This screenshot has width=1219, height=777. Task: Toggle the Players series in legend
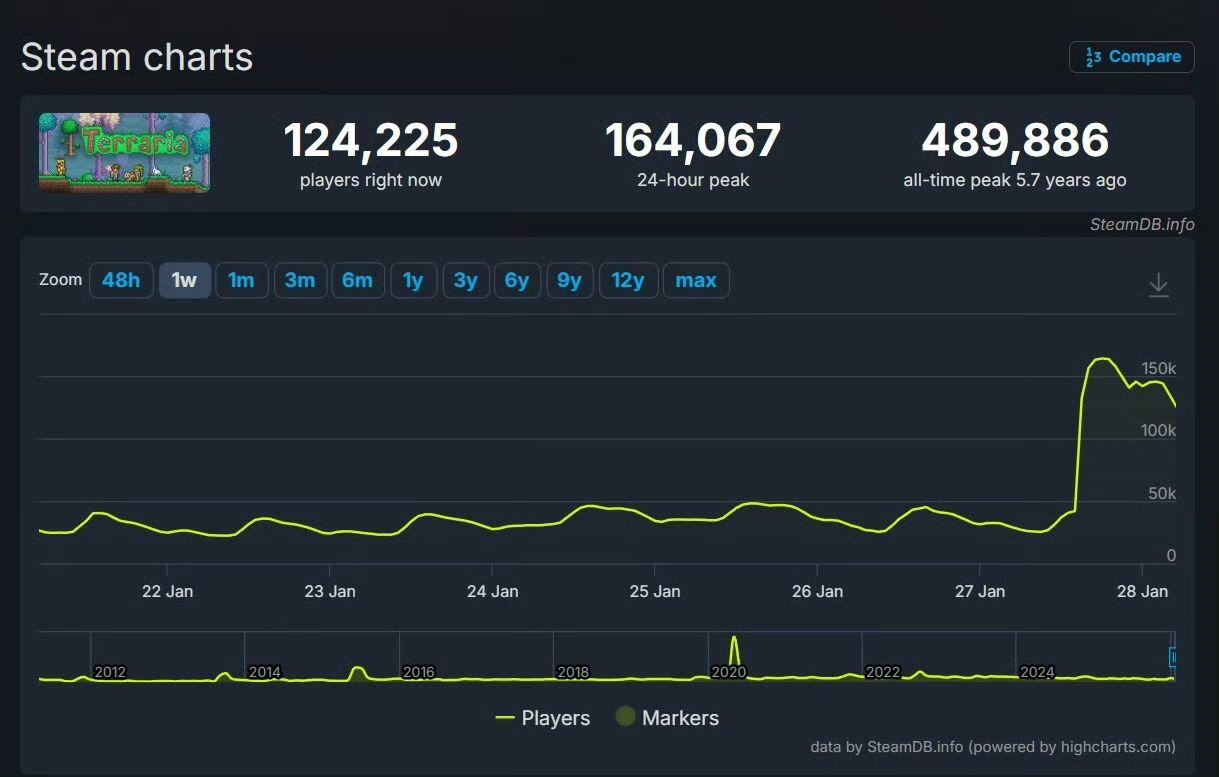tap(543, 718)
